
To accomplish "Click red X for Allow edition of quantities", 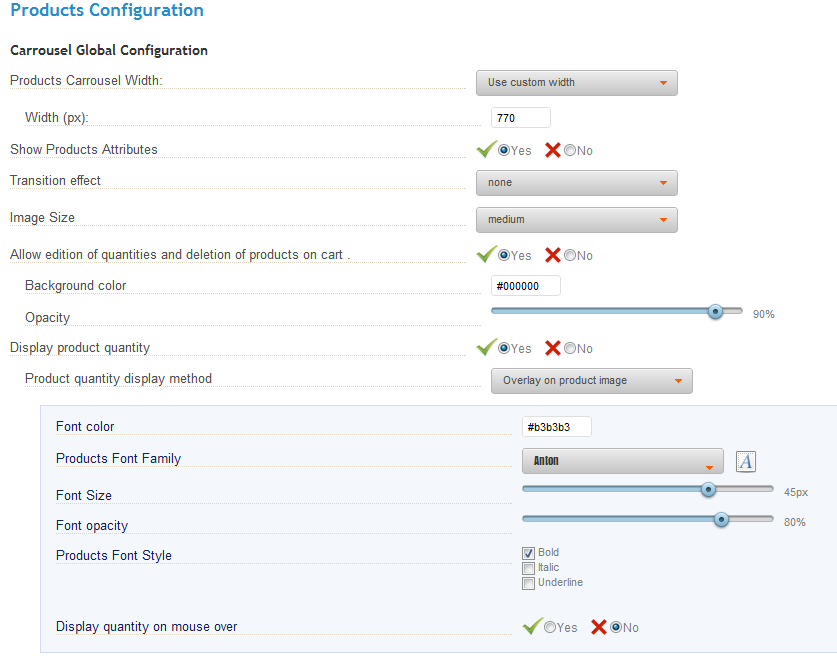I will 553,255.
